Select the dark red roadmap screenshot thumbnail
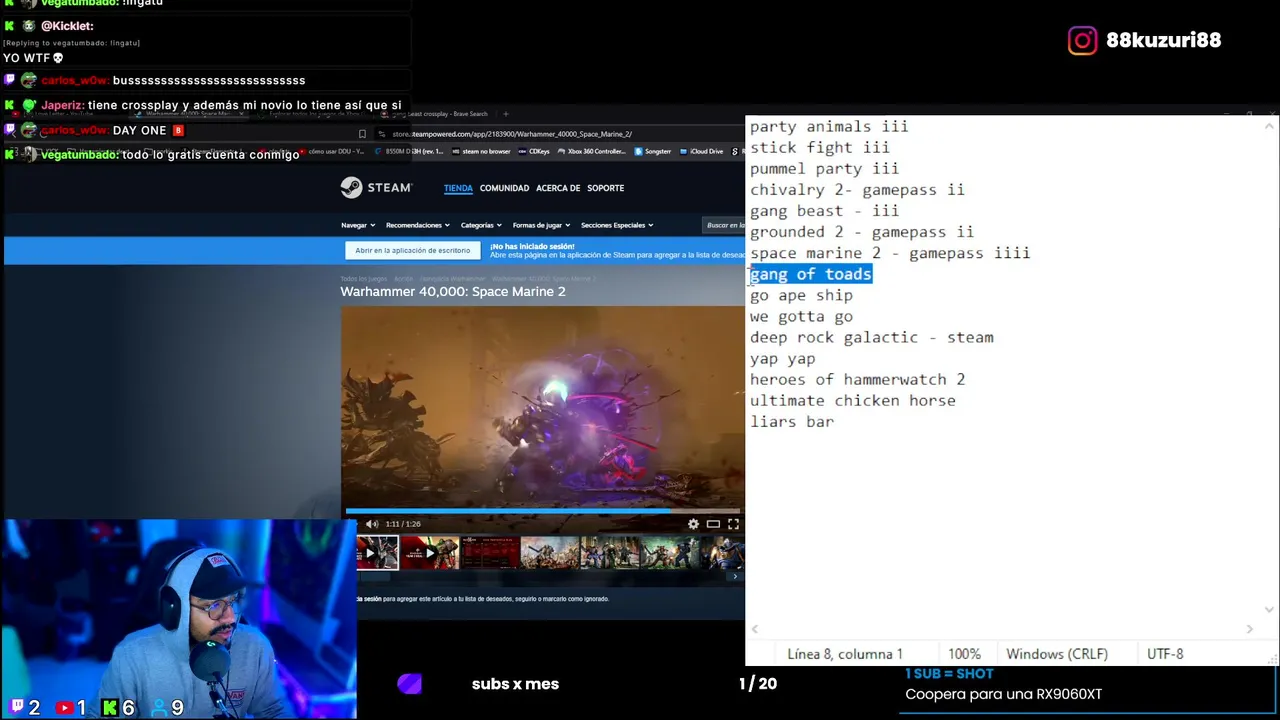The height and width of the screenshot is (720, 1280). point(489,553)
